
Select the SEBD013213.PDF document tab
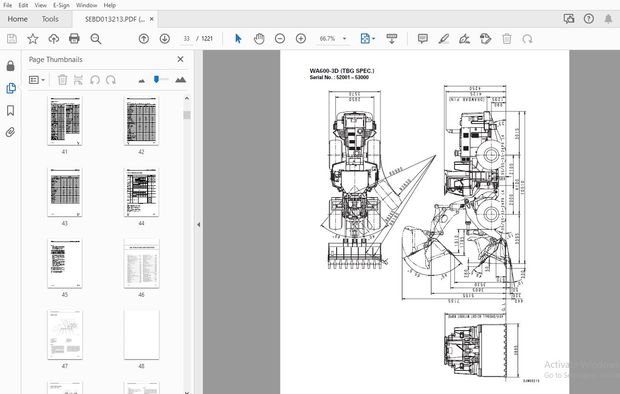coord(115,19)
